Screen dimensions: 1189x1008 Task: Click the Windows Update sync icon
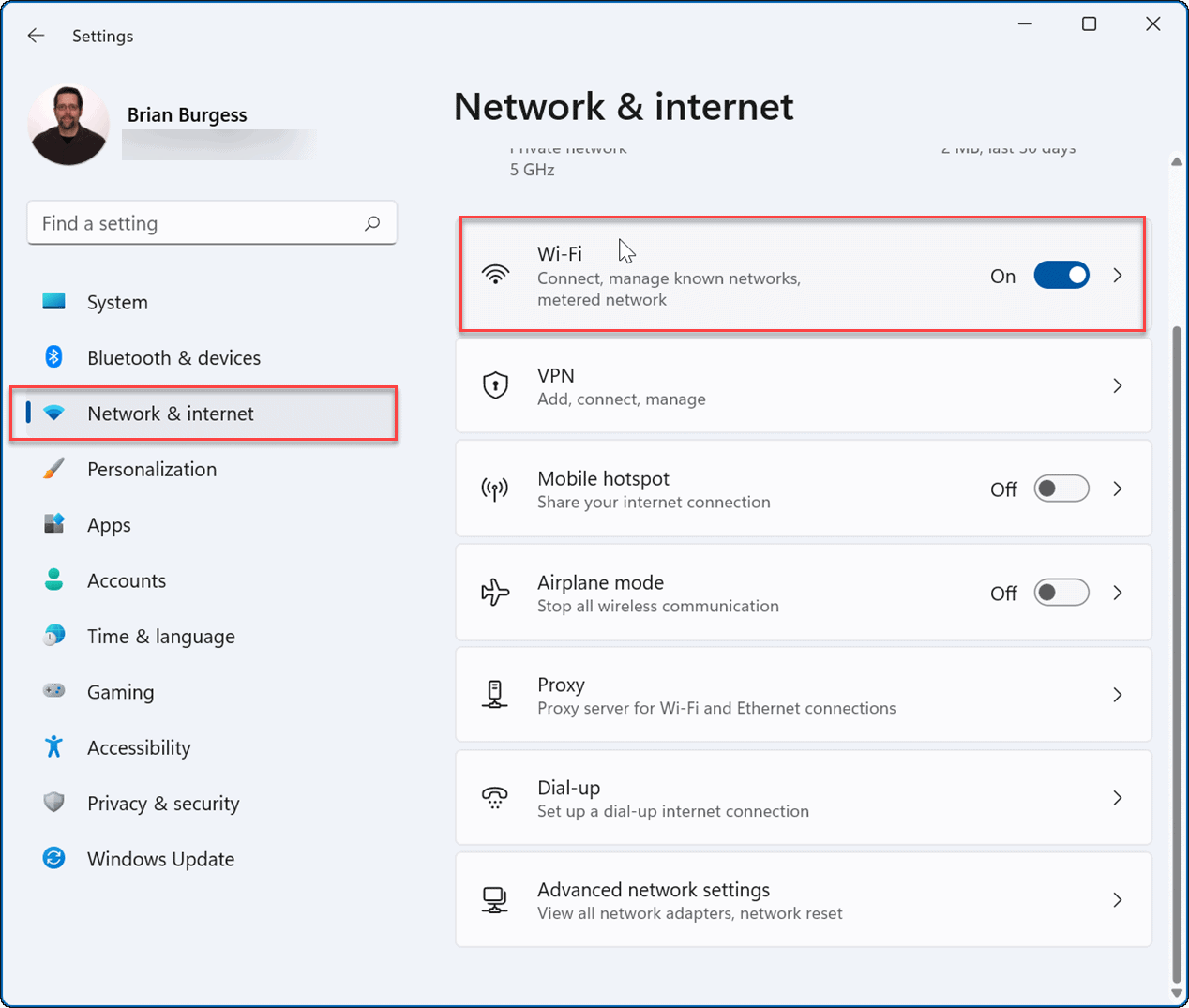coord(54,858)
